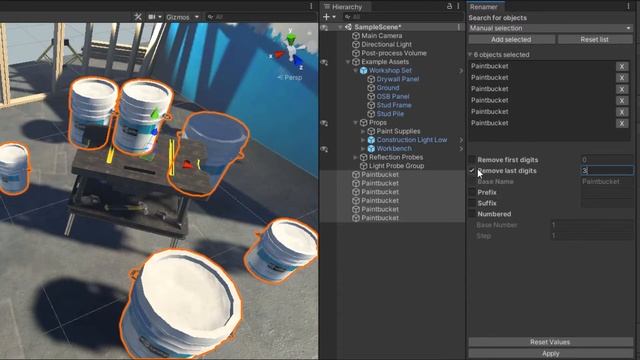Click the cube icon next to Reflection Probes

(363, 157)
